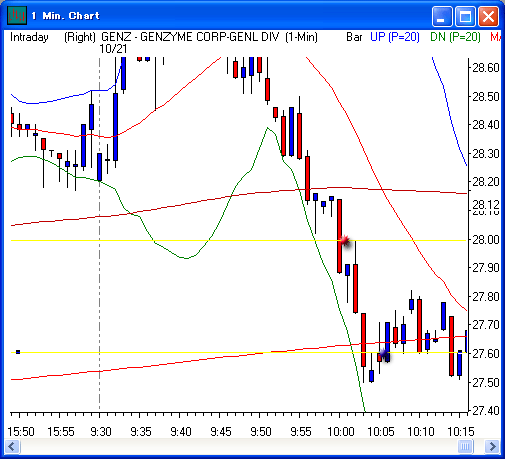Click the 28.50 price axis label
The image size is (505, 459).
coord(486,97)
